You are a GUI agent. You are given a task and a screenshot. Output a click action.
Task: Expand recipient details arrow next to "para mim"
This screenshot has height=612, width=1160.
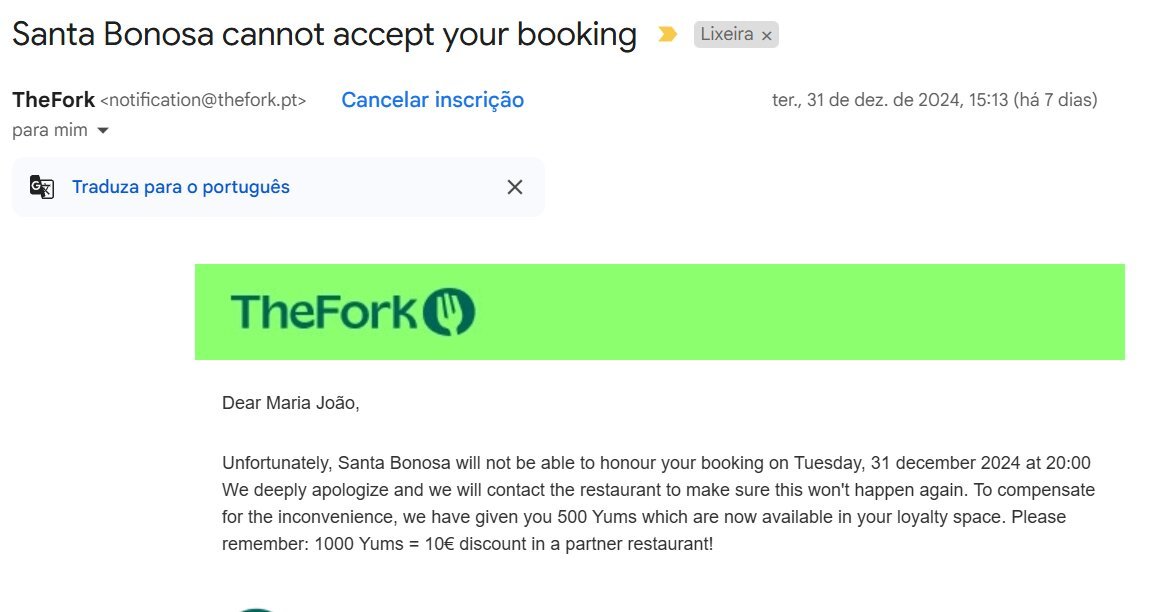point(102,131)
